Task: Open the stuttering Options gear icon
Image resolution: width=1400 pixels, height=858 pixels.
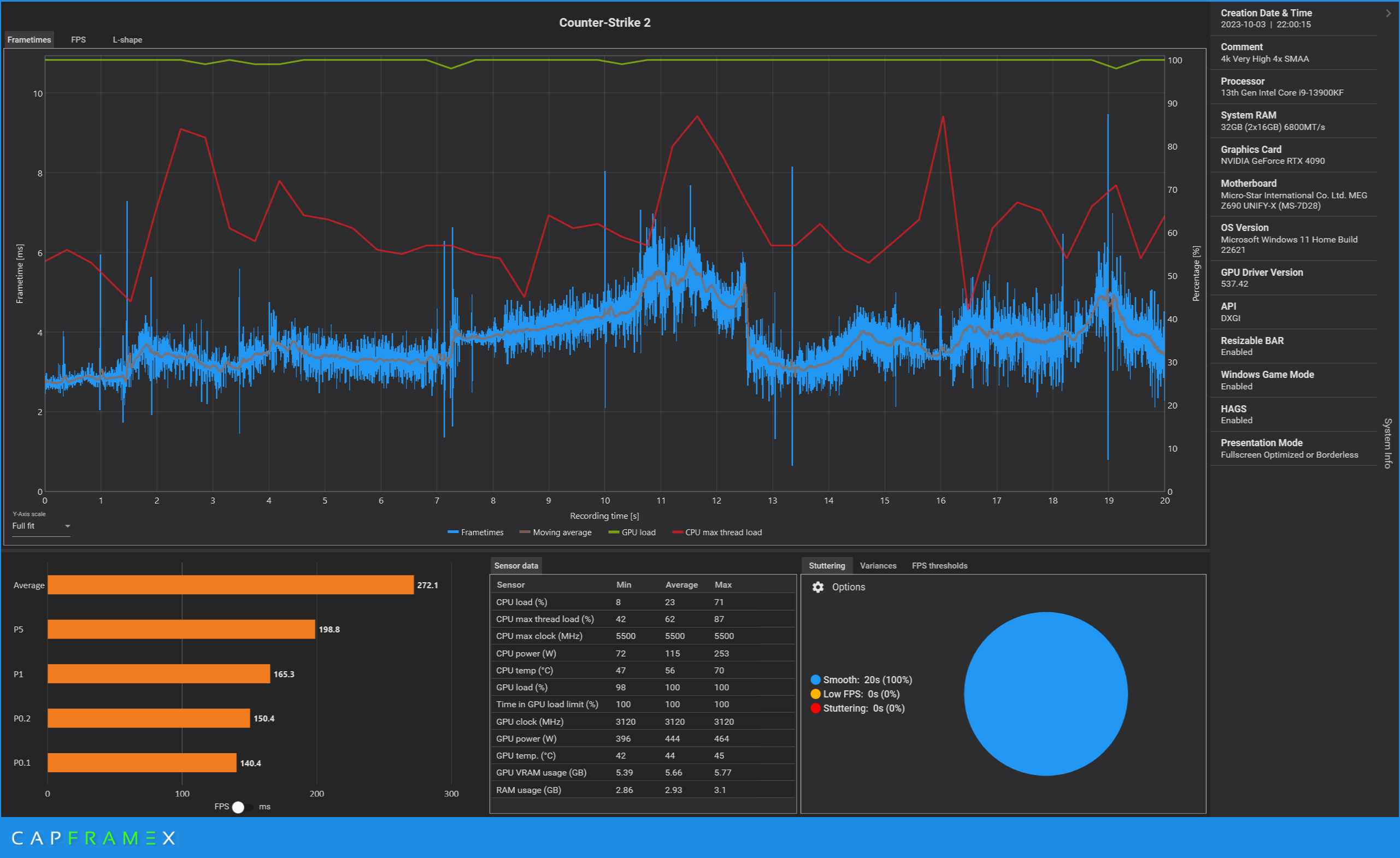Action: click(x=817, y=587)
